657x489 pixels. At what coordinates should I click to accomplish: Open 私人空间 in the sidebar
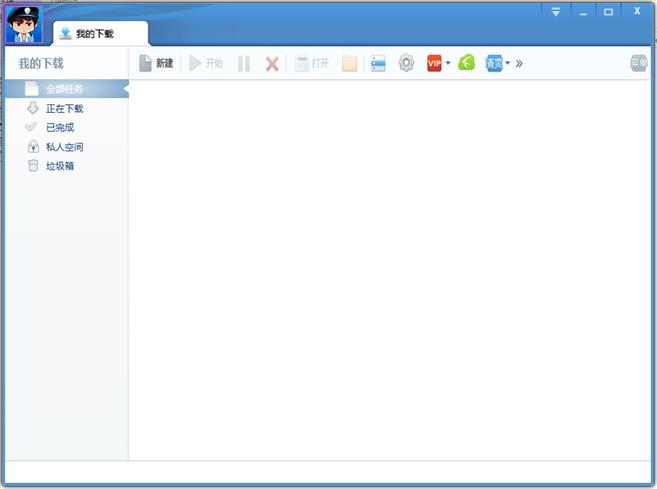[x=67, y=147]
